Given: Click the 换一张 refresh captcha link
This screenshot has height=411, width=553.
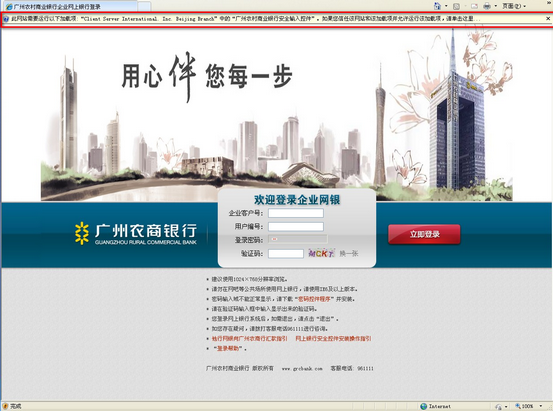Looking at the screenshot, I should click(x=349, y=253).
